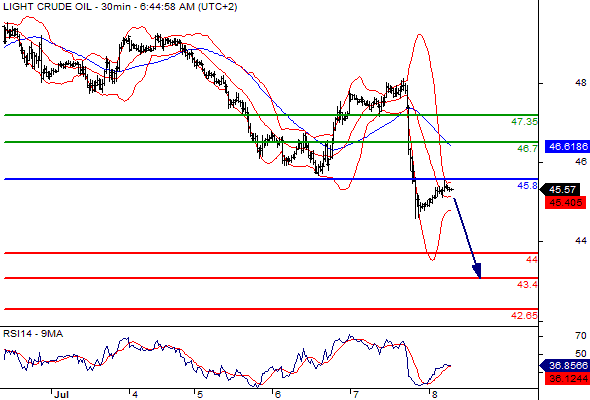Image resolution: width=590 pixels, height=400 pixels.
Task: Click the LIGHT CRUDE OIL chart title
Action: click(x=120, y=6)
